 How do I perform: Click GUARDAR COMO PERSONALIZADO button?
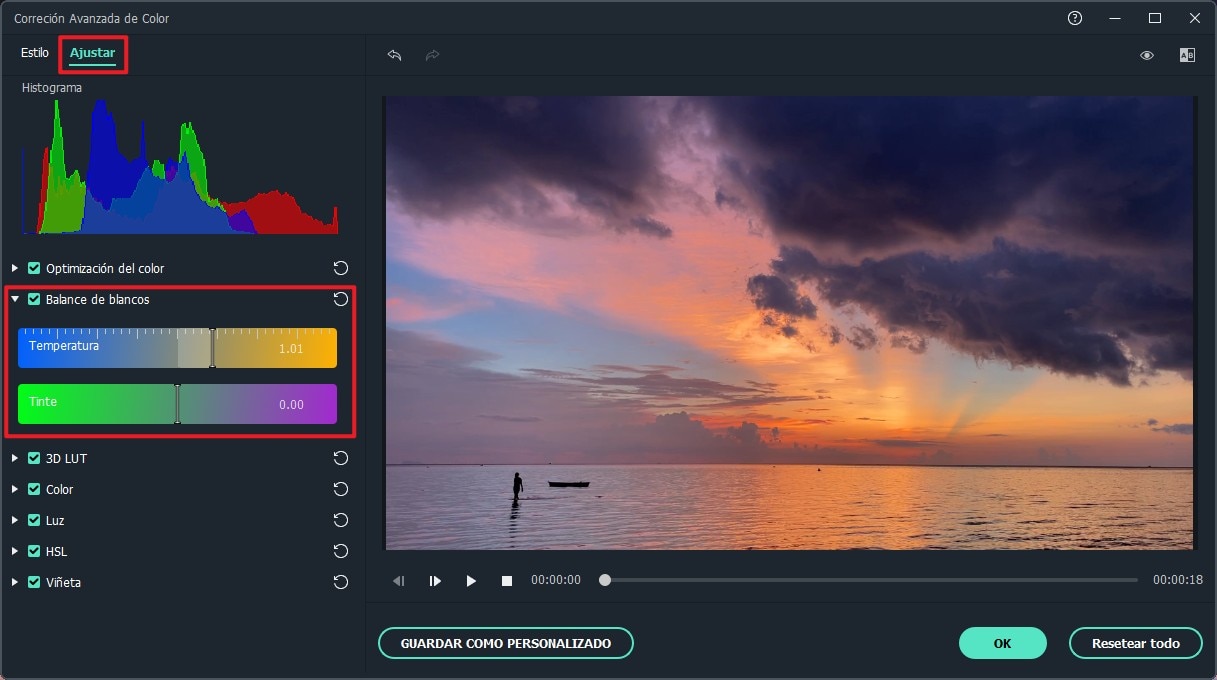click(x=506, y=643)
